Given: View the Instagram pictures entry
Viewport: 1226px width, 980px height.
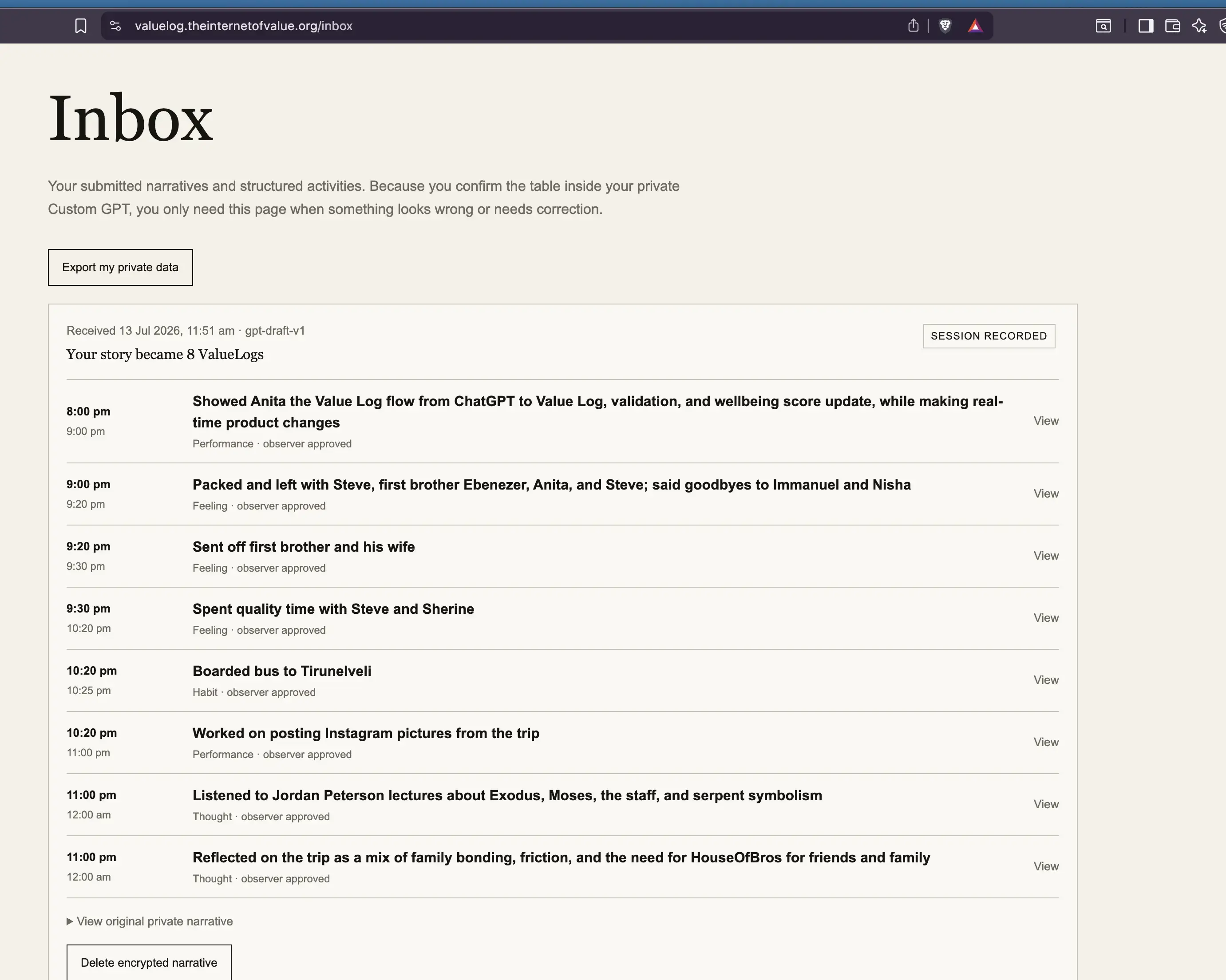Looking at the screenshot, I should pyautogui.click(x=1046, y=742).
